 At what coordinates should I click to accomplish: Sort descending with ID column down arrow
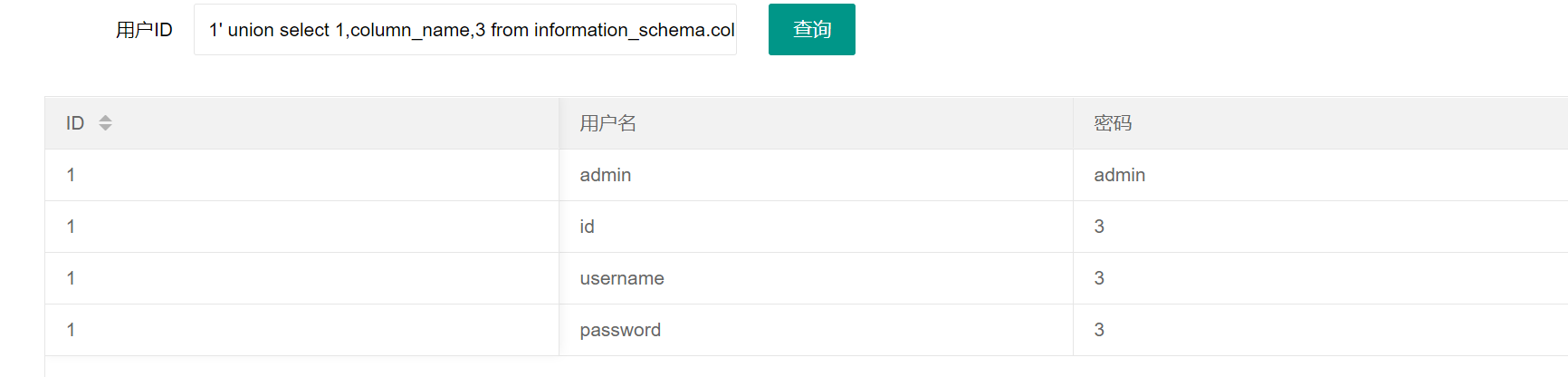(x=105, y=128)
